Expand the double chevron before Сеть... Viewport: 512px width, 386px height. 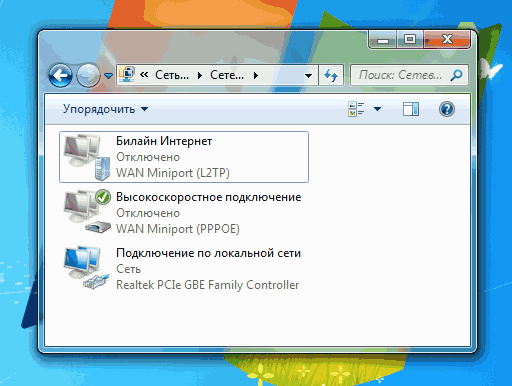click(144, 75)
